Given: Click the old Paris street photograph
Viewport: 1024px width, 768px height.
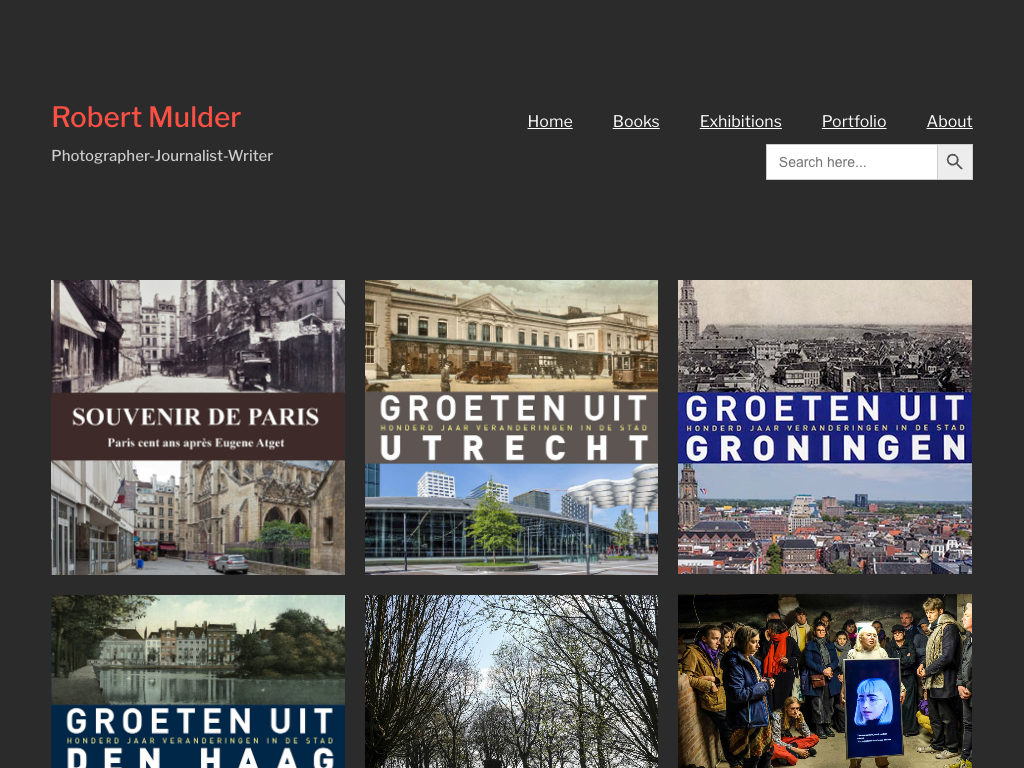Looking at the screenshot, I should coord(198,336).
